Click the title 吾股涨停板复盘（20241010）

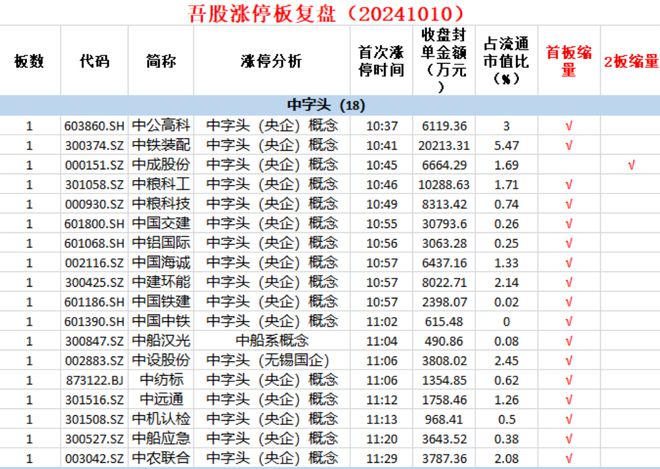click(x=327, y=13)
